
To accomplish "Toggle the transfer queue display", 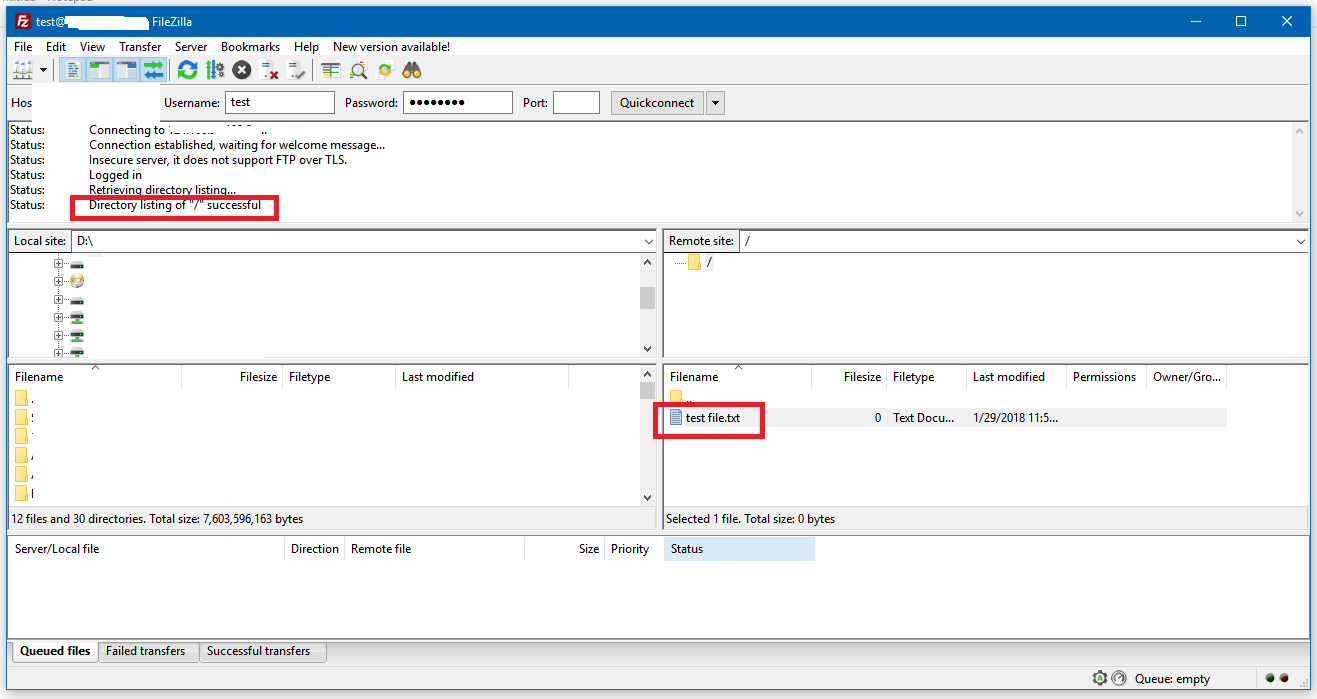I will click(153, 70).
